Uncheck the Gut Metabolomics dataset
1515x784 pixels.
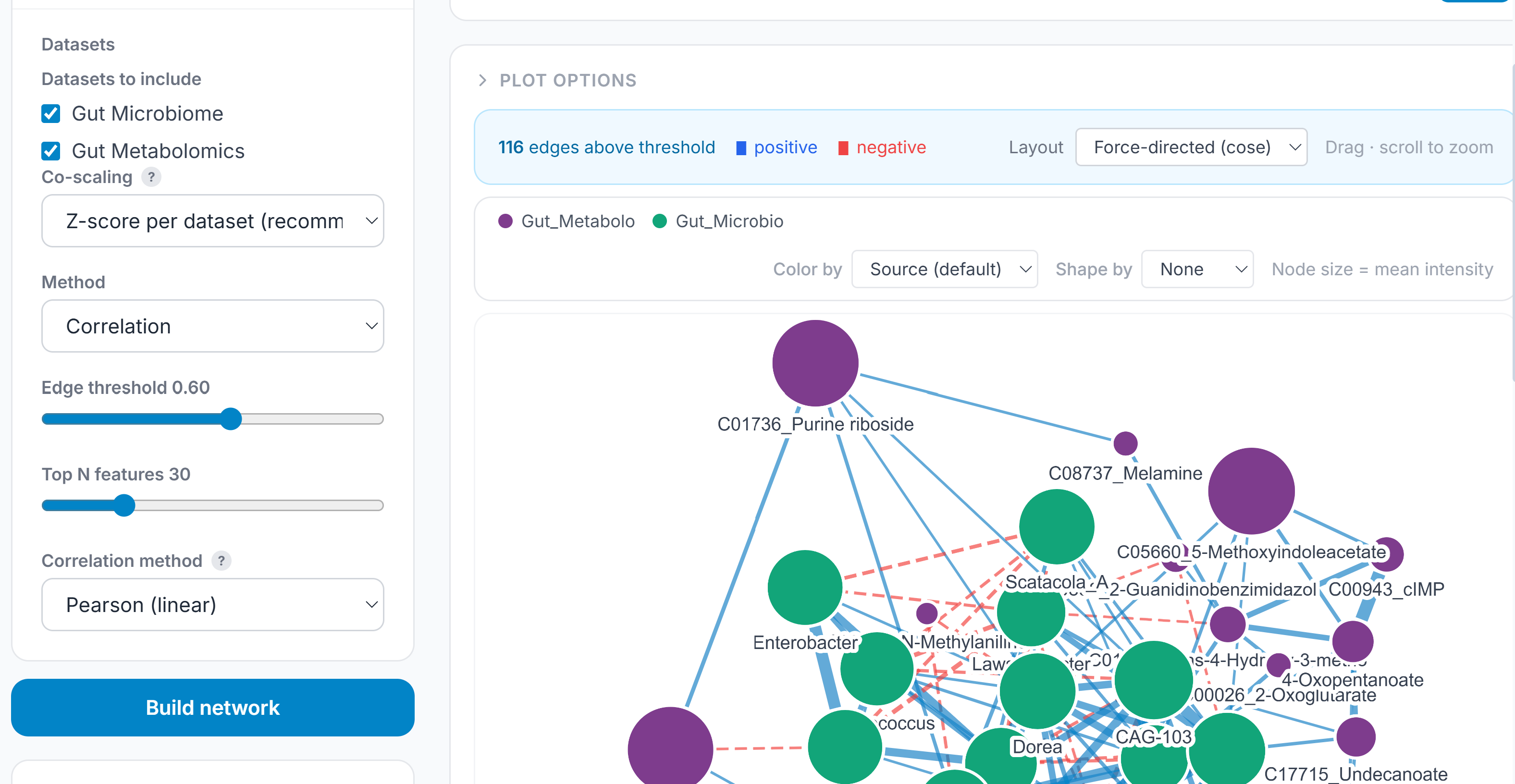pos(50,150)
